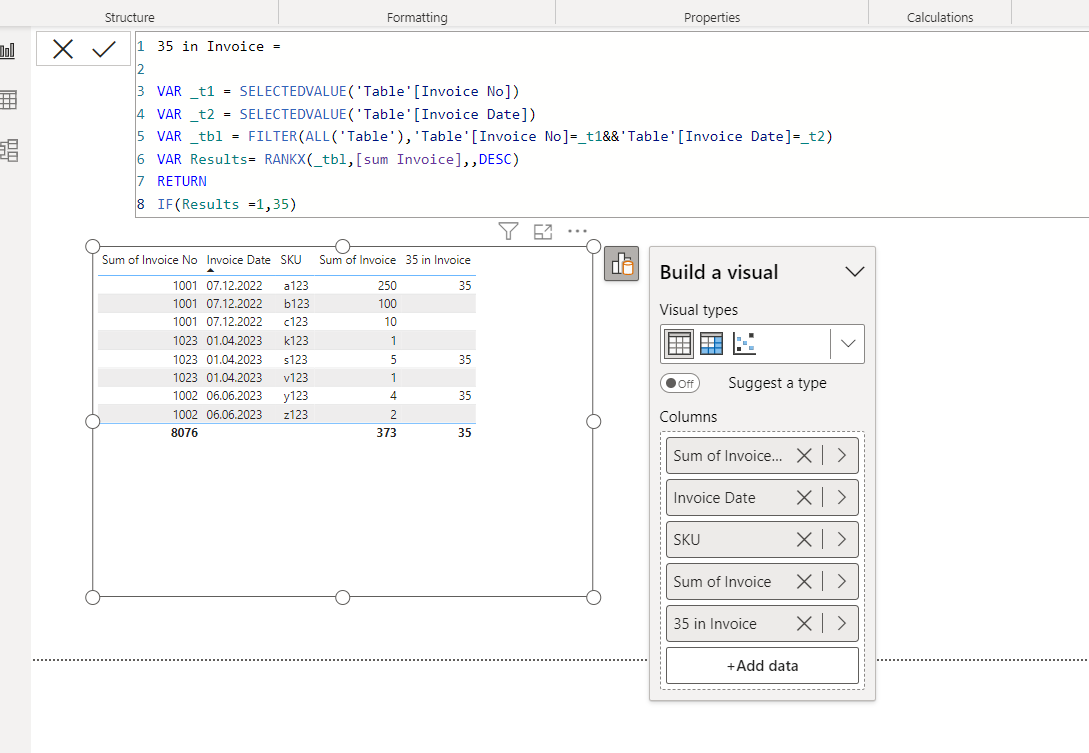Screen dimensions: 1089x753
Task: Toggle the Suggest a type switch
Action: coord(680,383)
